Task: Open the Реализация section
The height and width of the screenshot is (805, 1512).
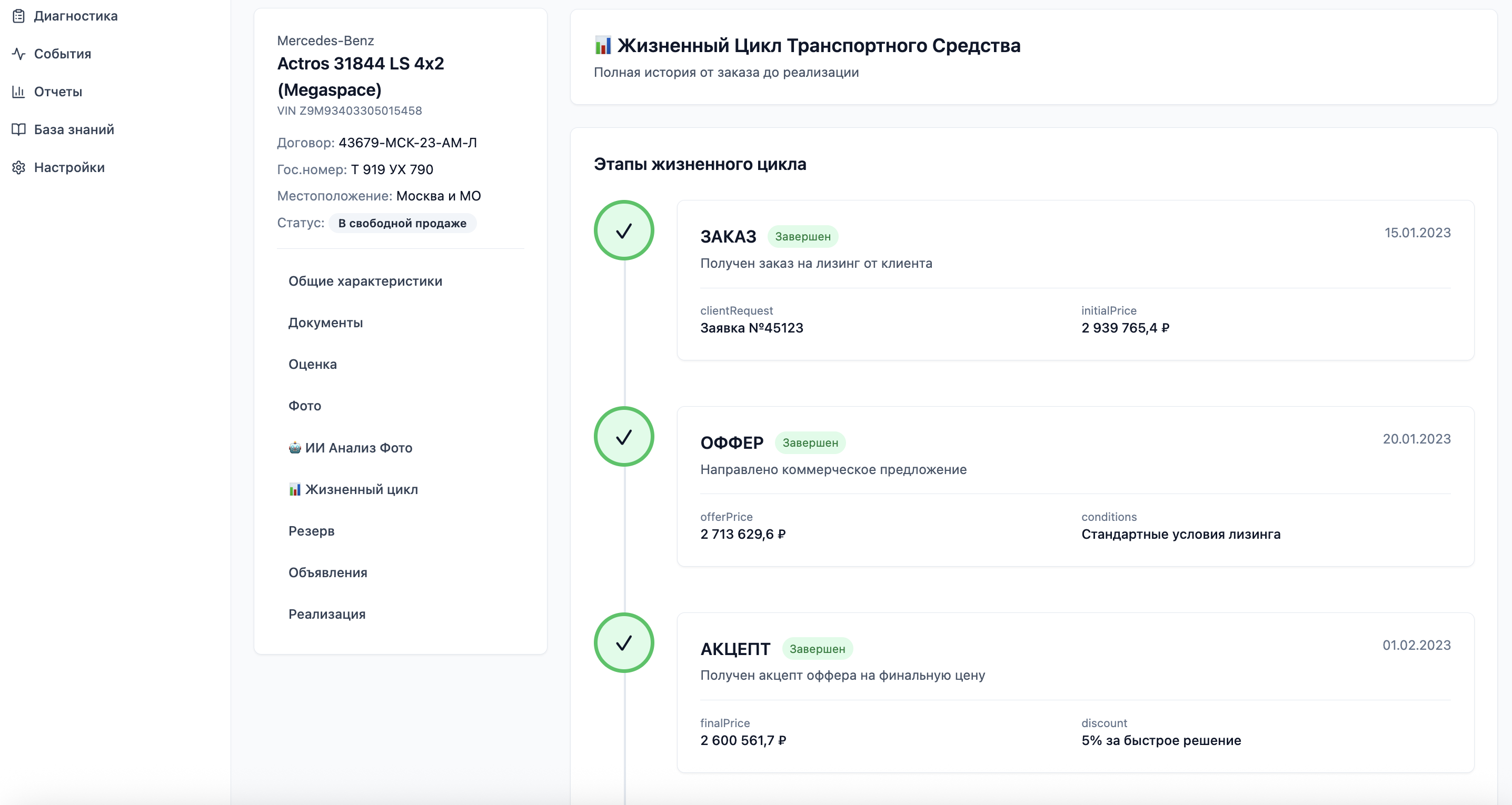Action: (326, 615)
